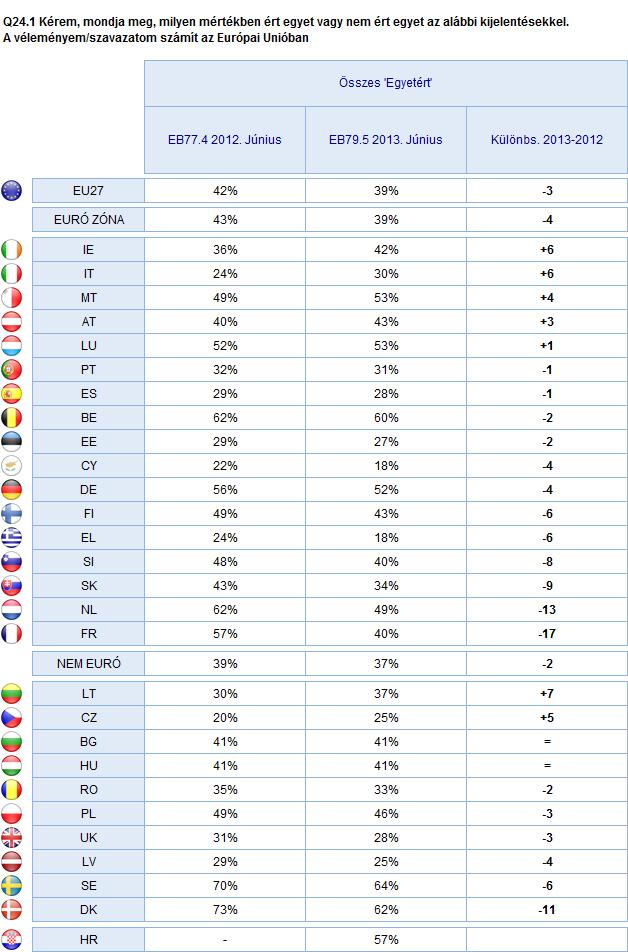The height and width of the screenshot is (952, 628).
Task: Click the Czech Republic flag icon
Action: coord(12,718)
